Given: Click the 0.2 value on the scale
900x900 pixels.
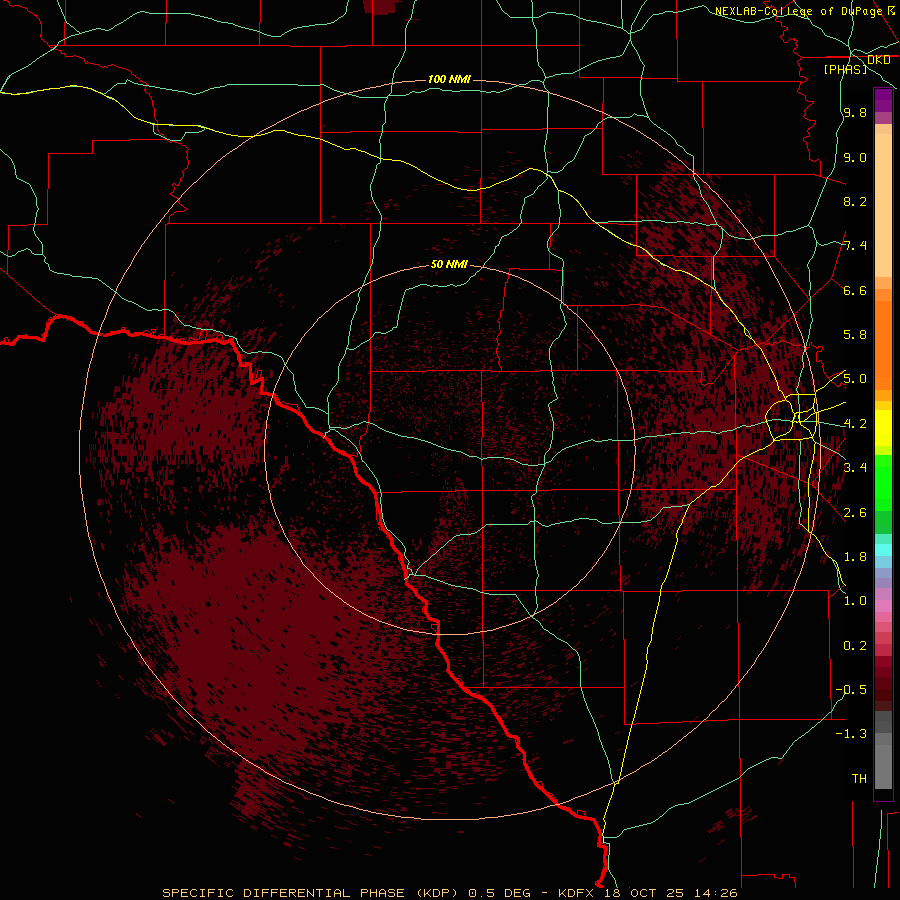Looking at the screenshot, I should pos(855,646).
